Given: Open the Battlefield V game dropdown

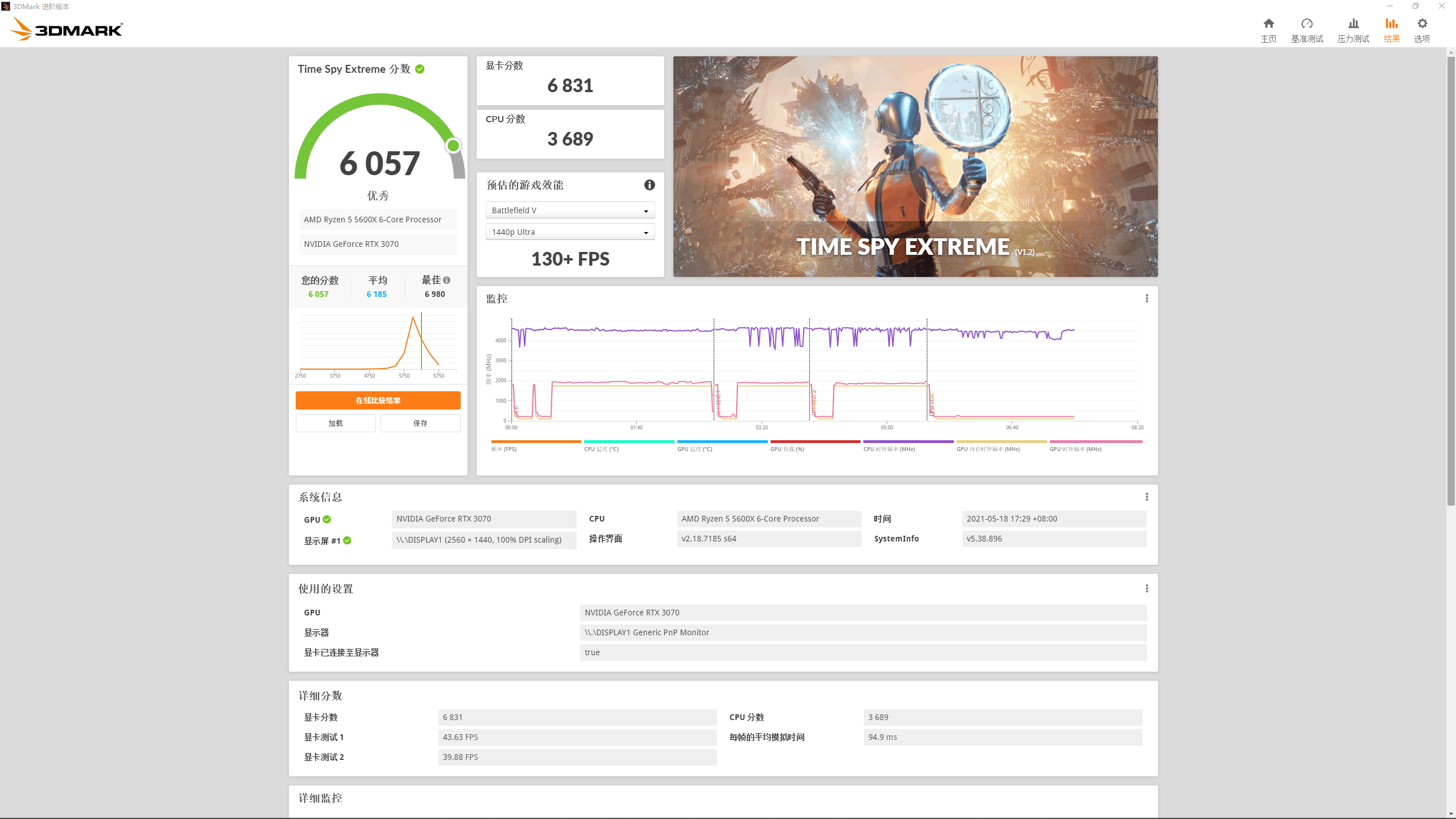Looking at the screenshot, I should [x=570, y=210].
